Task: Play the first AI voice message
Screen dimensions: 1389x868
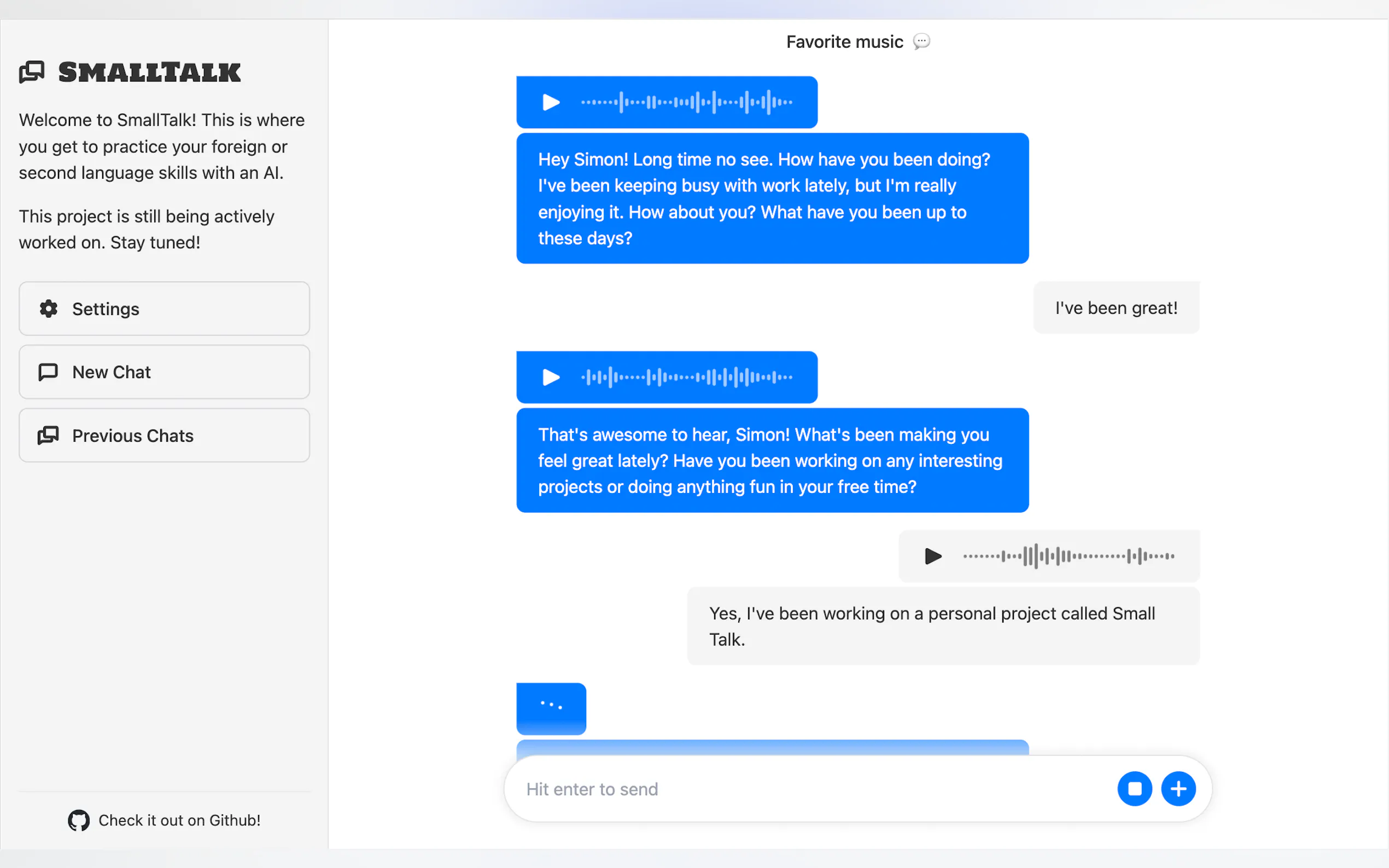Action: (551, 102)
